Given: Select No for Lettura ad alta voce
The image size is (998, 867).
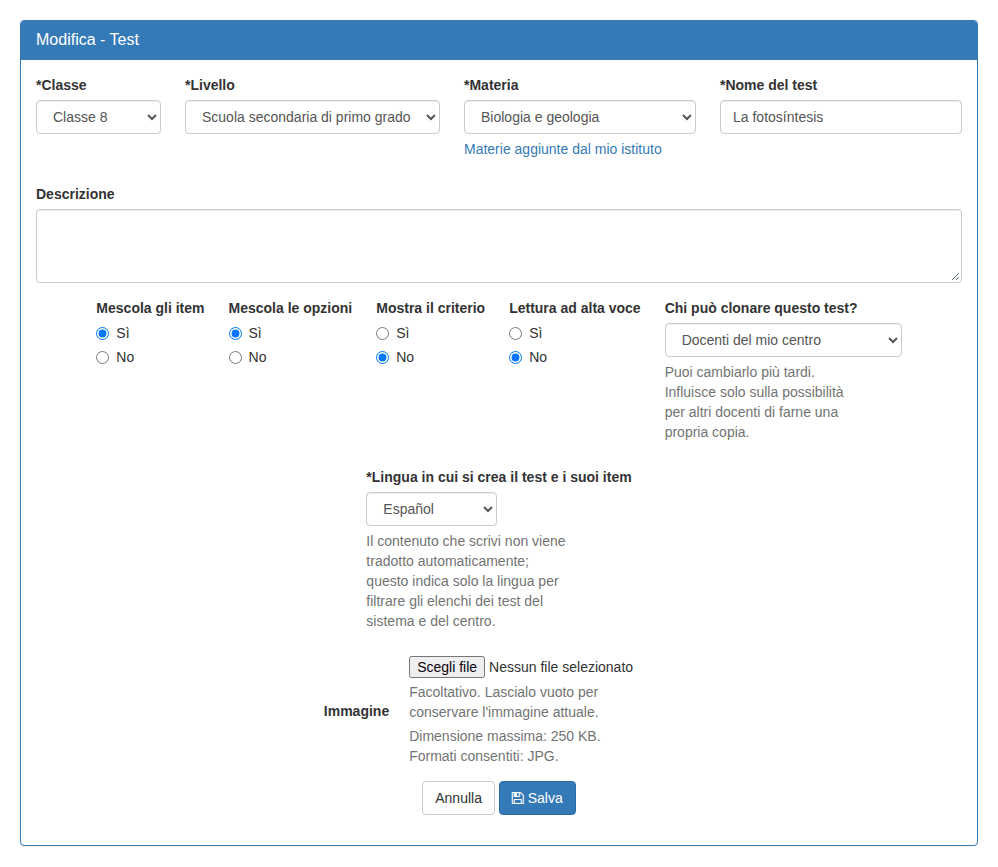Looking at the screenshot, I should 516,358.
